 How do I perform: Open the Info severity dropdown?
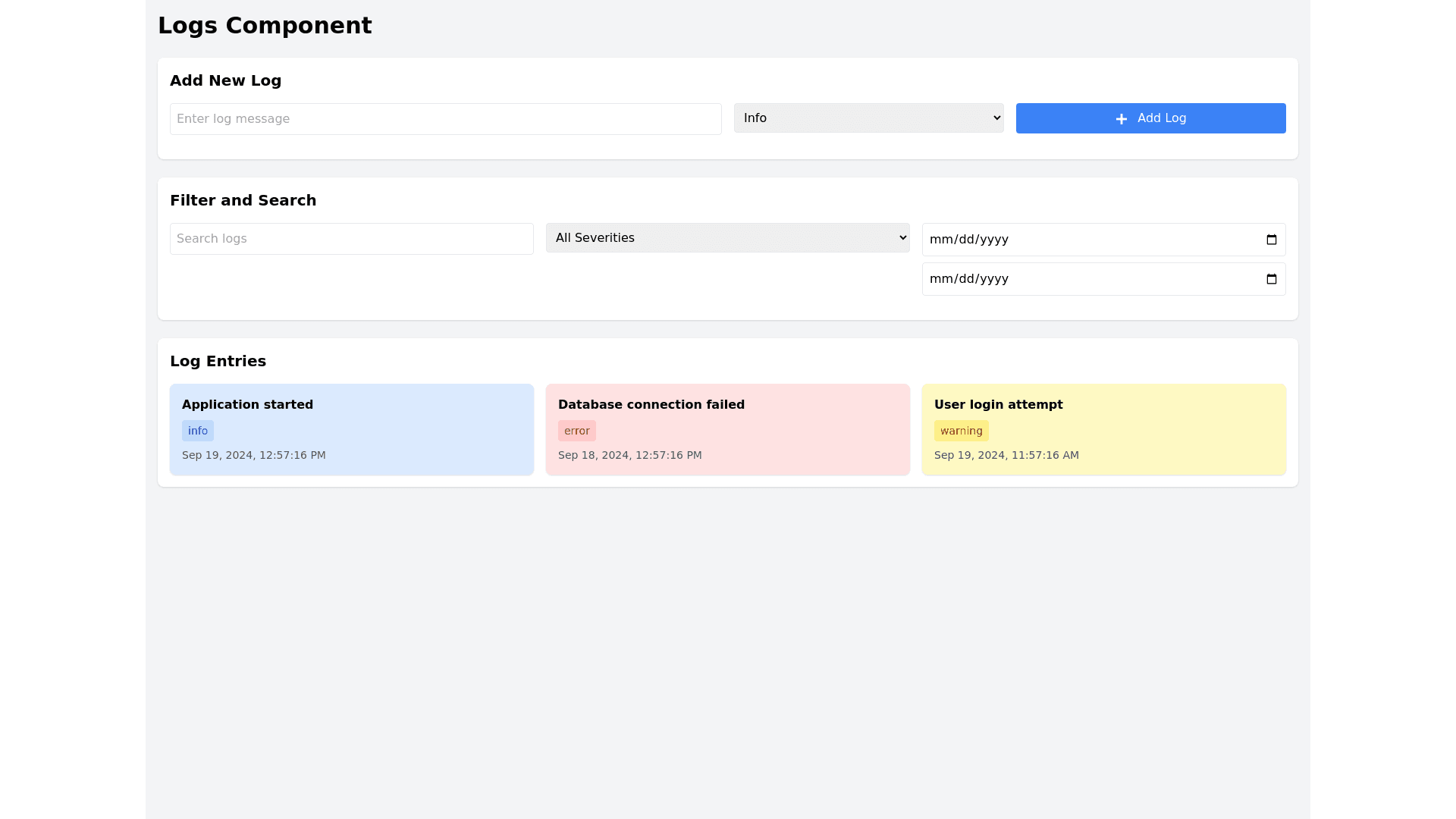tap(868, 118)
